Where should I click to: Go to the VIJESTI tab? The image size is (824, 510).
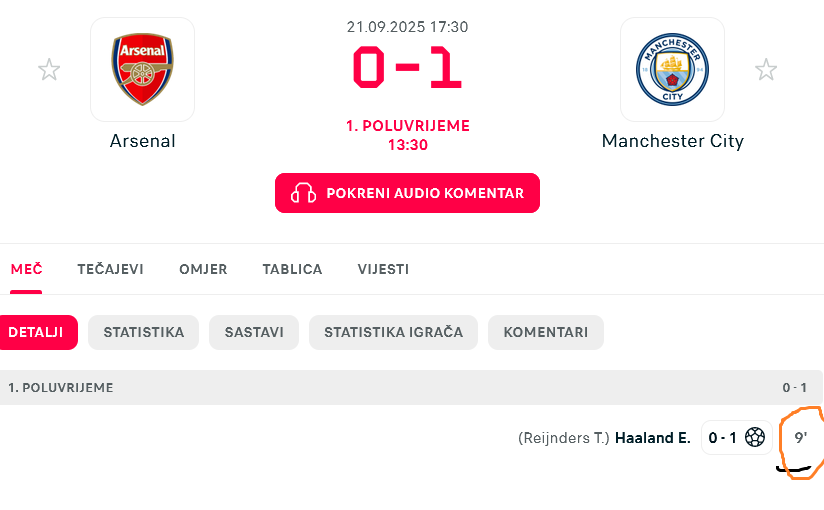(x=383, y=269)
